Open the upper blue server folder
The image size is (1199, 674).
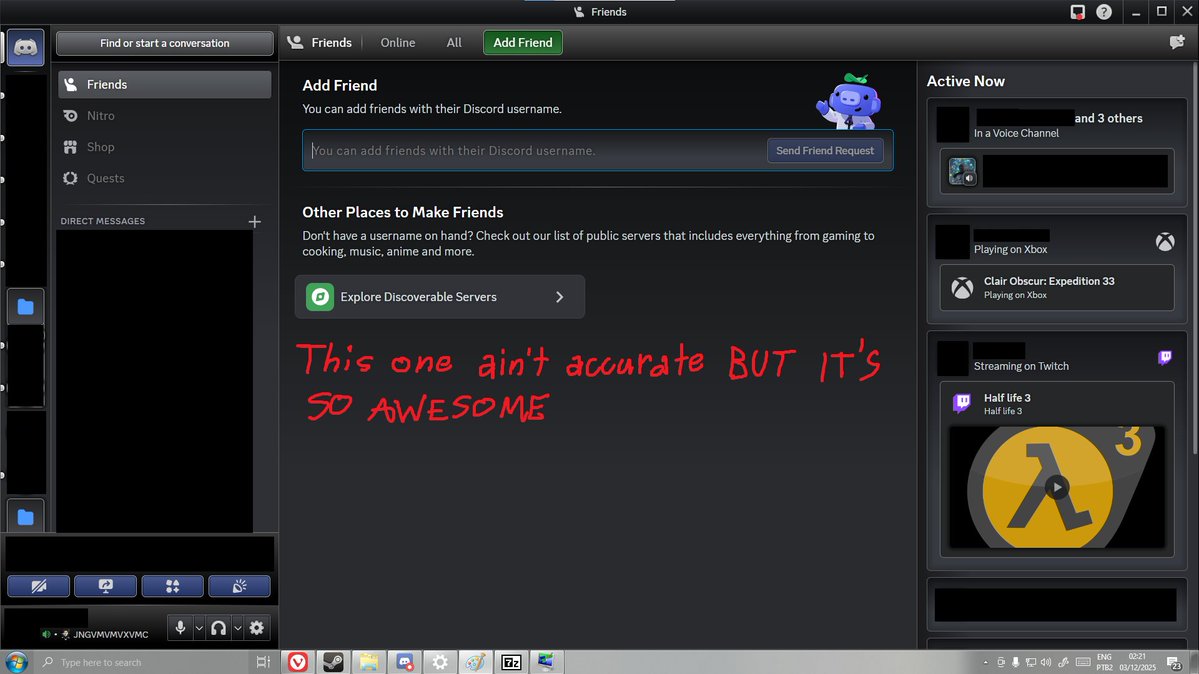pos(25,307)
